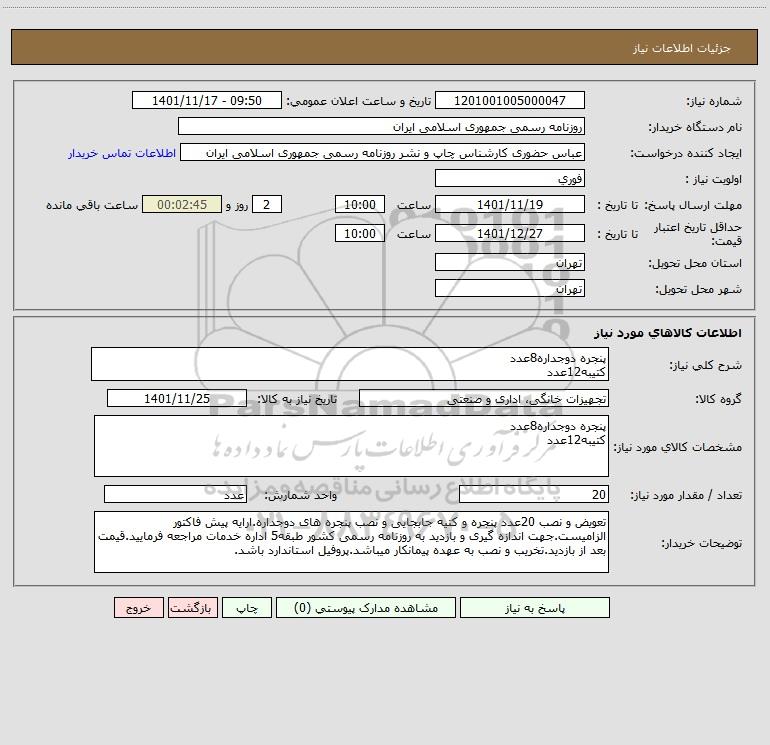Click the quantity field showing 20
The width and height of the screenshot is (770, 745).
[x=534, y=495]
